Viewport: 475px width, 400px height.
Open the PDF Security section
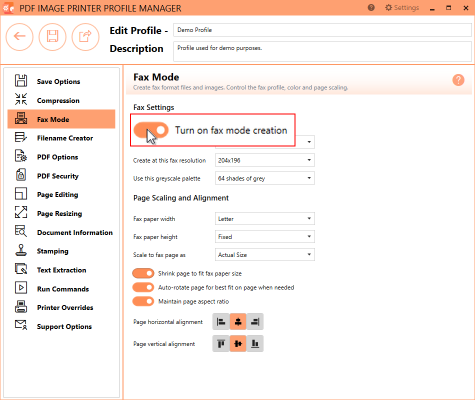click(x=61, y=176)
